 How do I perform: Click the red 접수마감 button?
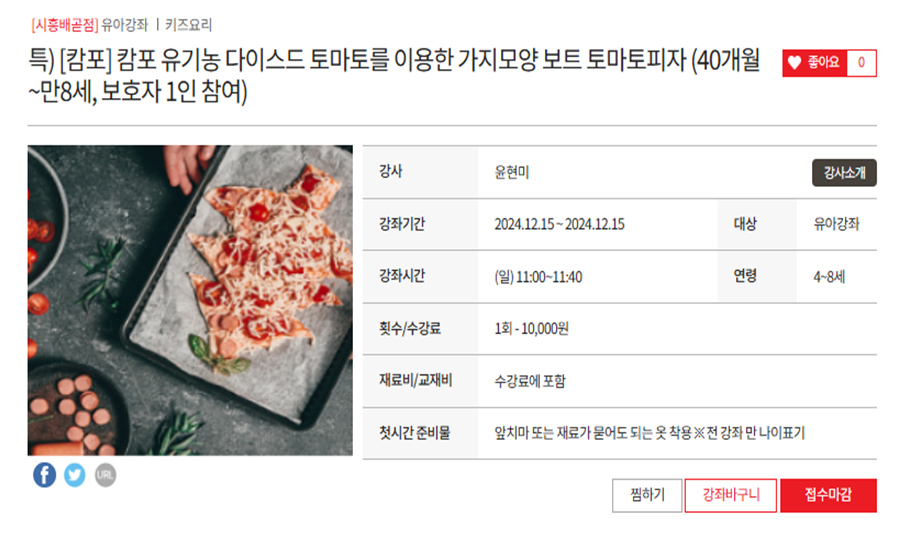point(828,495)
